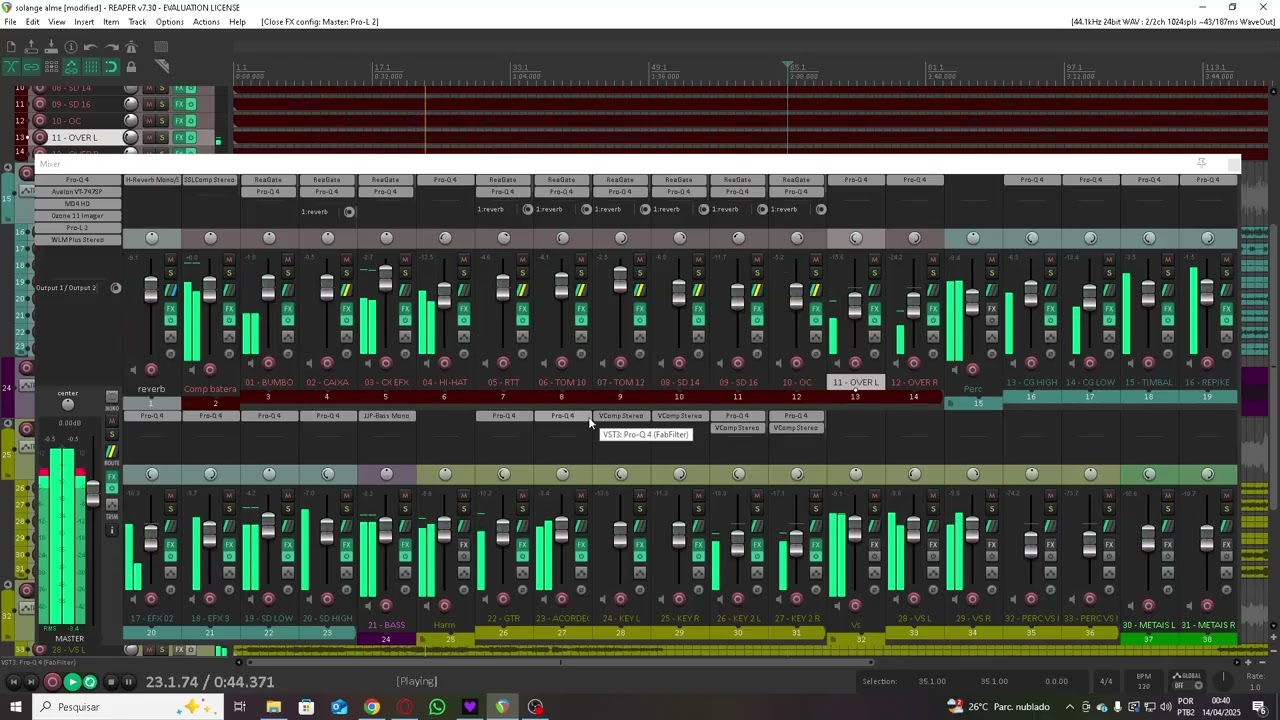The height and width of the screenshot is (720, 1280).
Task: Open the FX chain on 02 - CAIXA strip
Action: coord(346,309)
